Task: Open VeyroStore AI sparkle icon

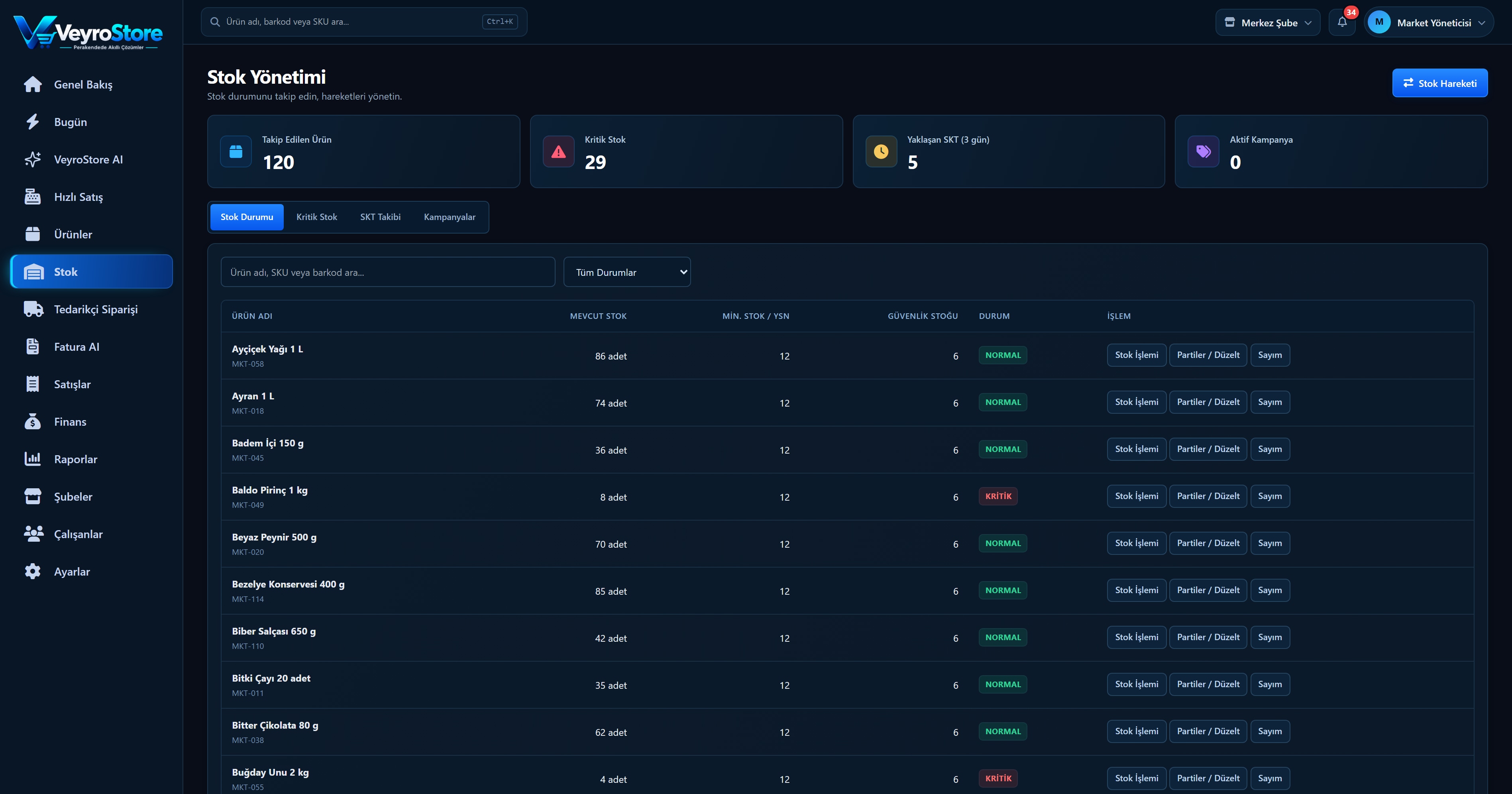Action: point(33,159)
